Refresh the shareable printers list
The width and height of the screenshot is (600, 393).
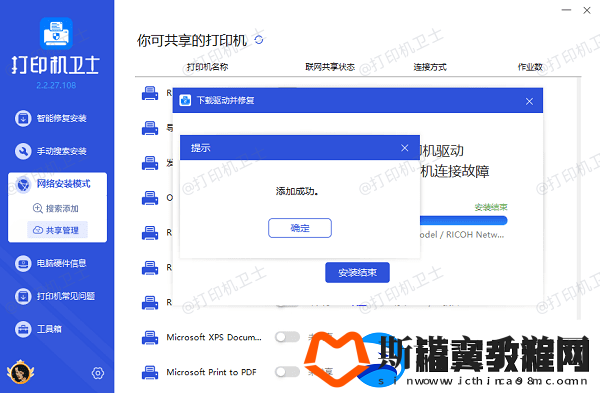click(259, 40)
